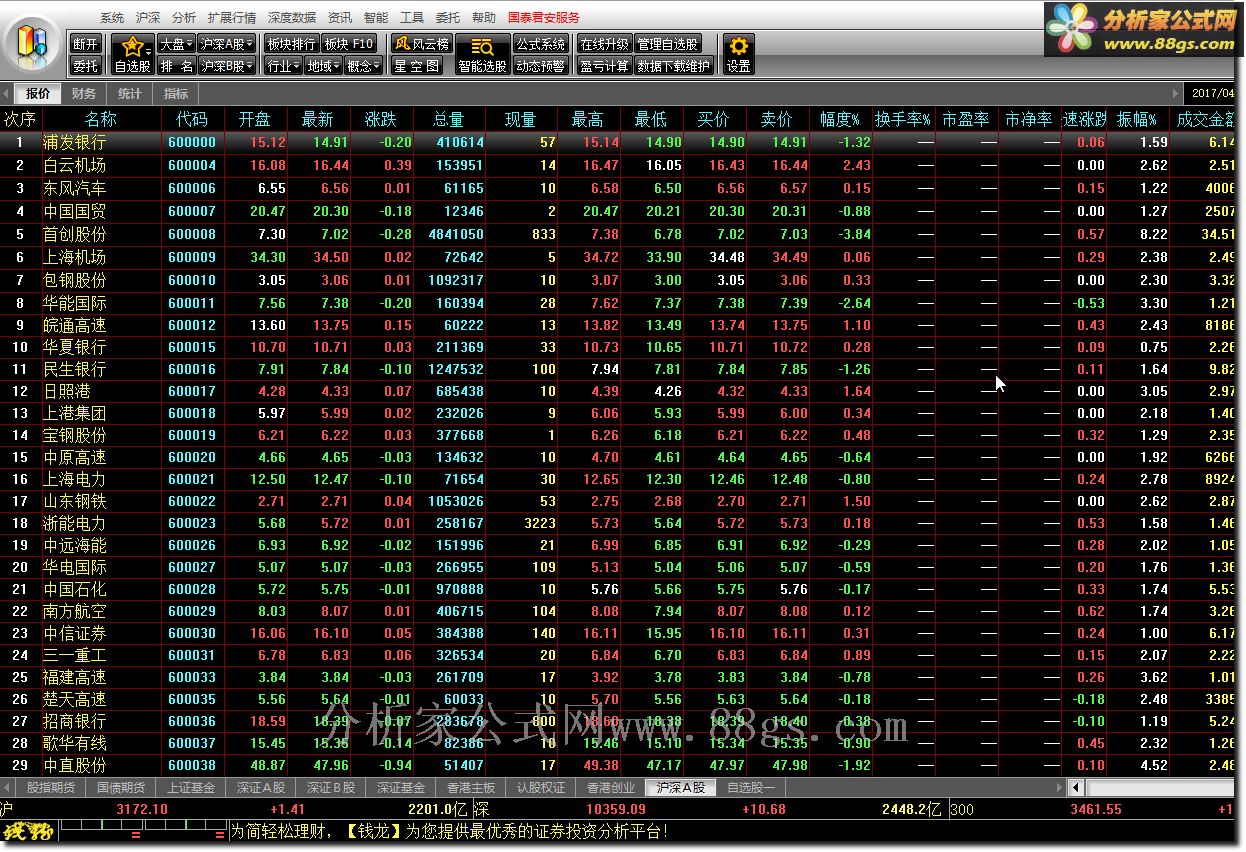This screenshot has width=1246, height=852.
Task: Click the 断开 button
Action: coord(86,44)
